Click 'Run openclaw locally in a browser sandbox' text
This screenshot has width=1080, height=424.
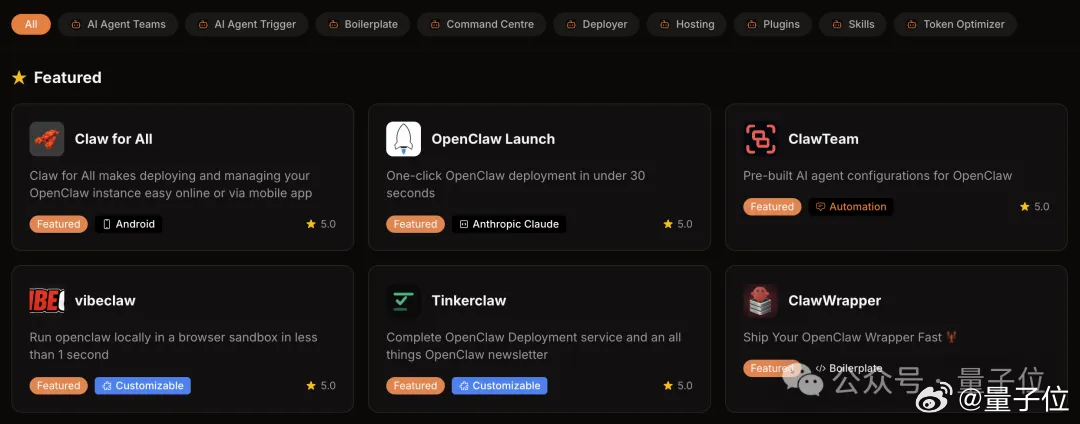tap(174, 346)
